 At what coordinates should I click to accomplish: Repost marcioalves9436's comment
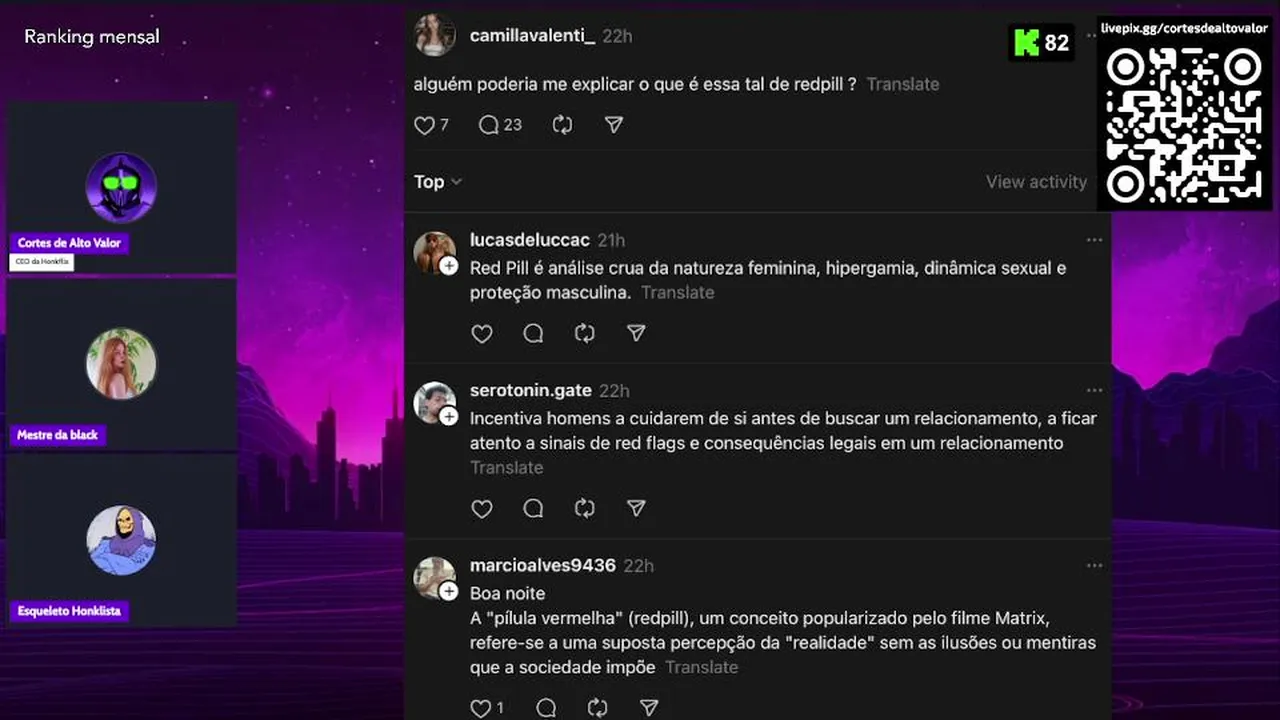(x=598, y=708)
